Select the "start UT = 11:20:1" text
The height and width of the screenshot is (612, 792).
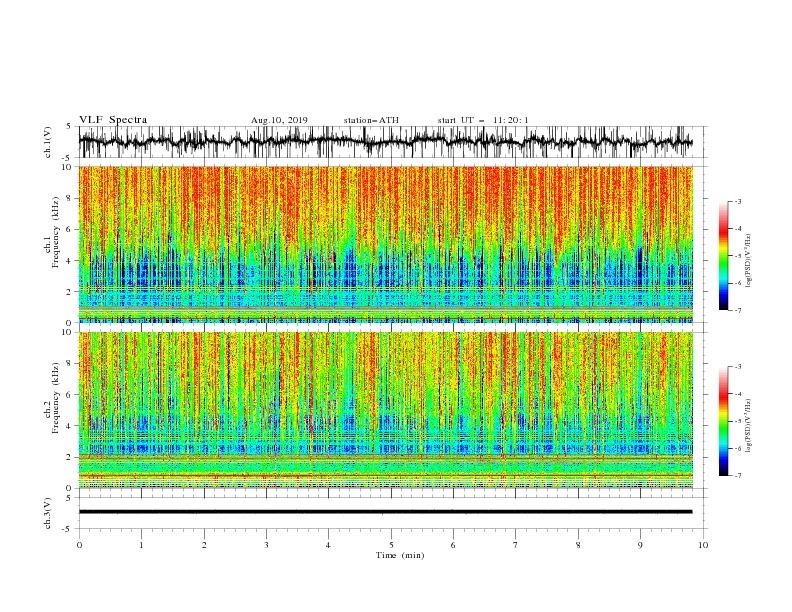(483, 120)
